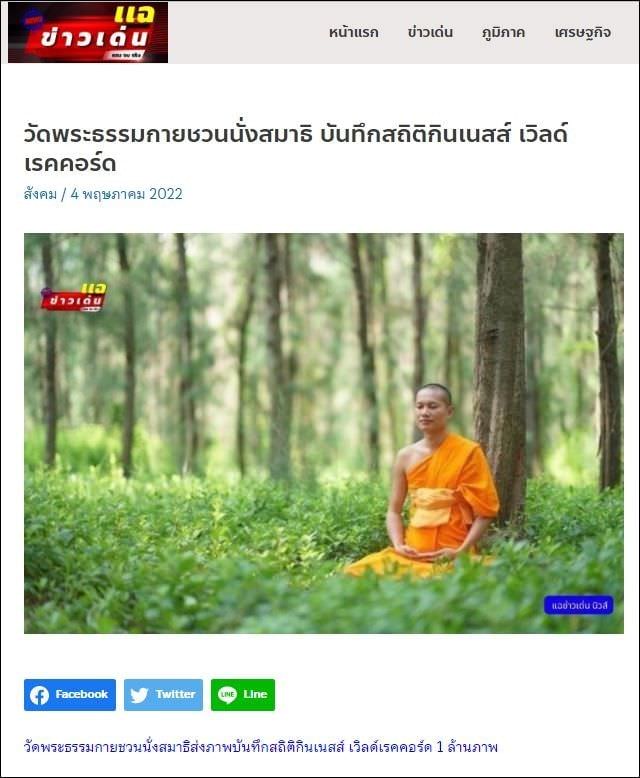Open the meditating monk article image
Screen dimensions: 640x778
click(323, 433)
